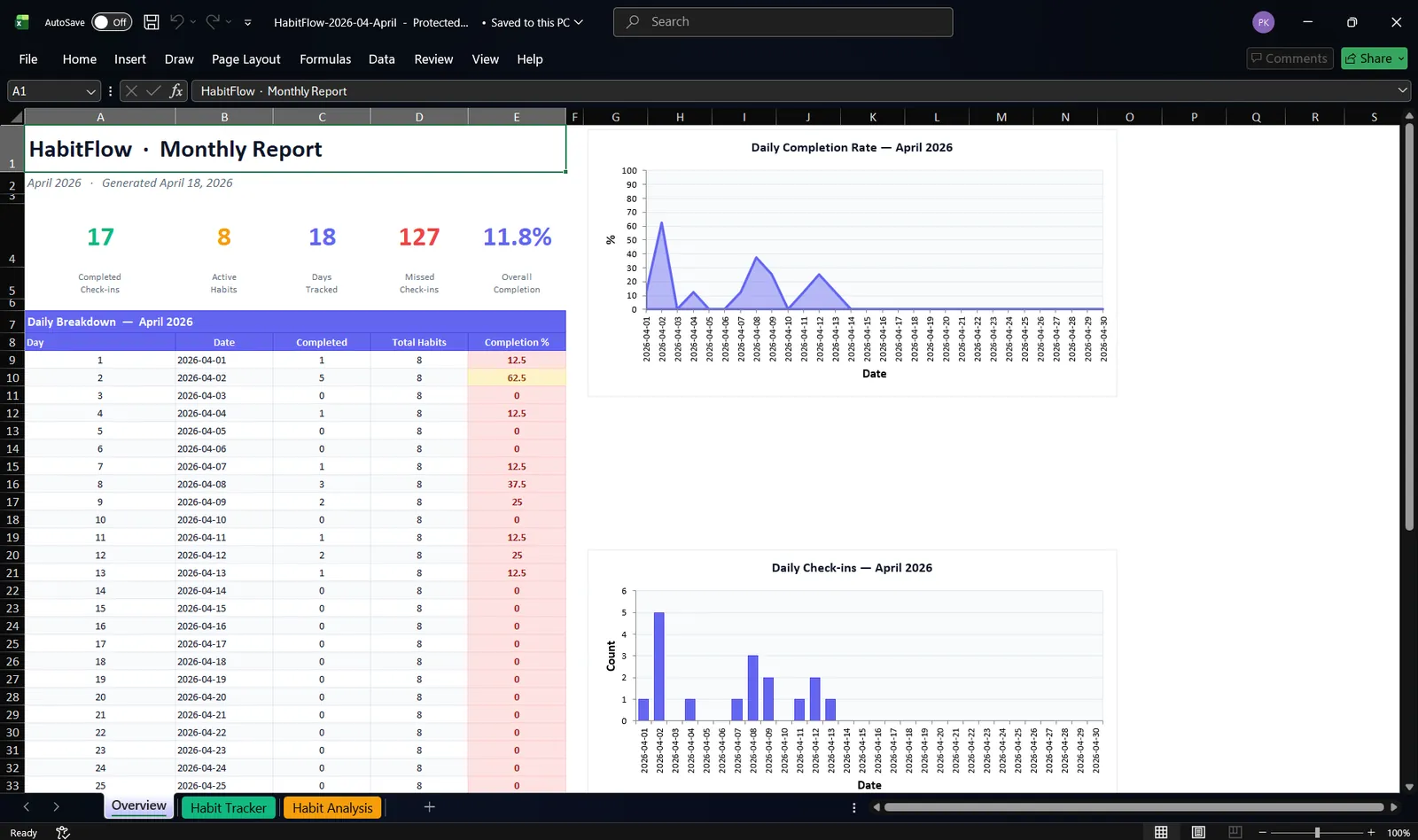The width and height of the screenshot is (1418, 840).
Task: Click the Share button
Action: (1367, 58)
